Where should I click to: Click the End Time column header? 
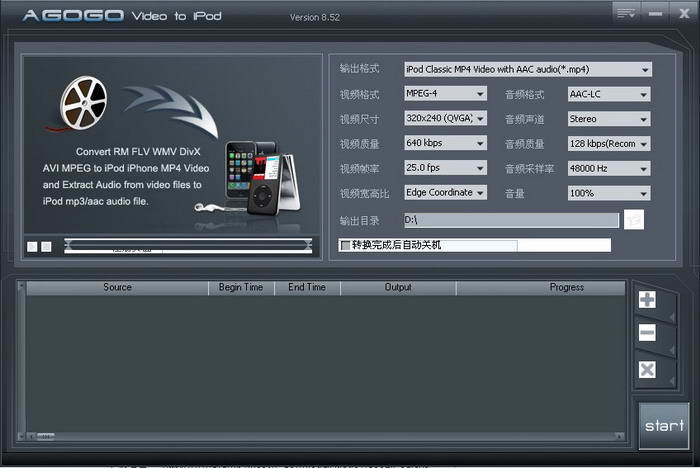307,288
